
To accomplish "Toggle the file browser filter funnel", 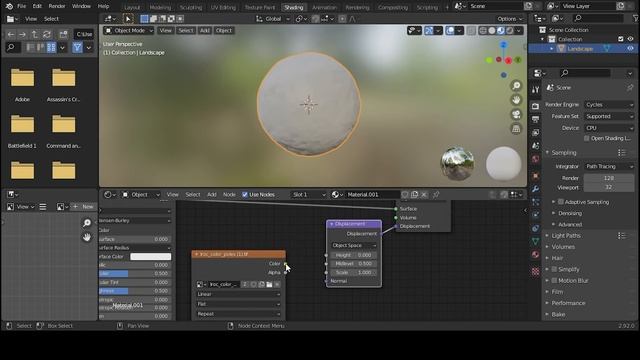I will pos(77,48).
